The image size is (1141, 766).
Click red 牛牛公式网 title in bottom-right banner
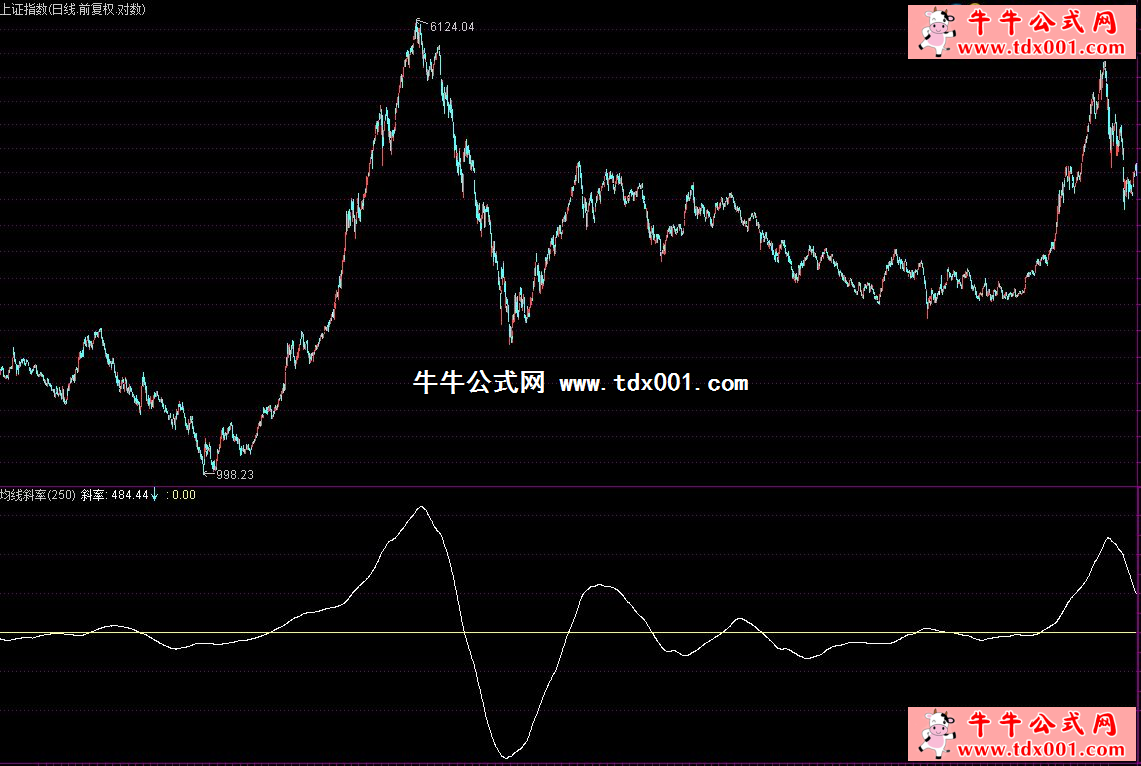[1040, 724]
